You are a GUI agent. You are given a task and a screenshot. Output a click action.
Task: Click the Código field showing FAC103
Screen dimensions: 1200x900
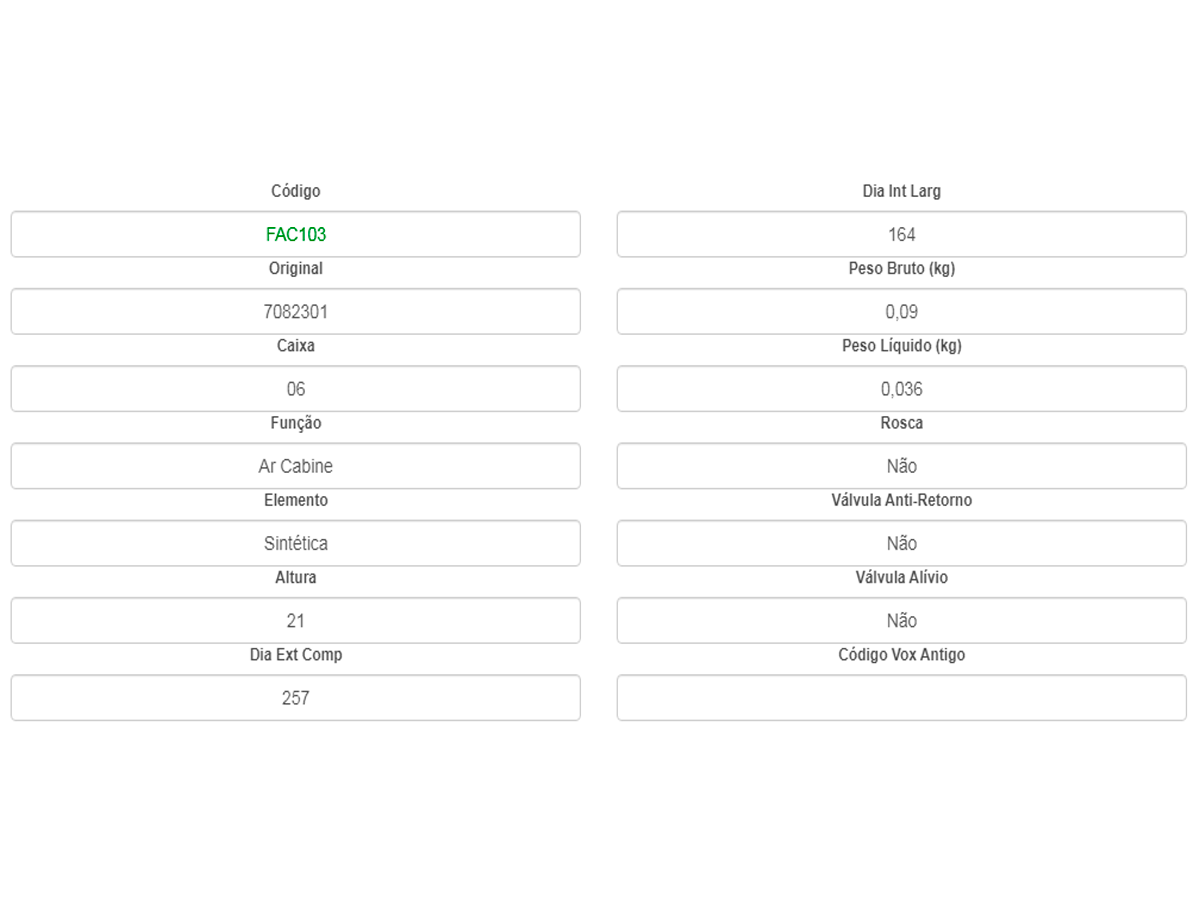coord(295,234)
